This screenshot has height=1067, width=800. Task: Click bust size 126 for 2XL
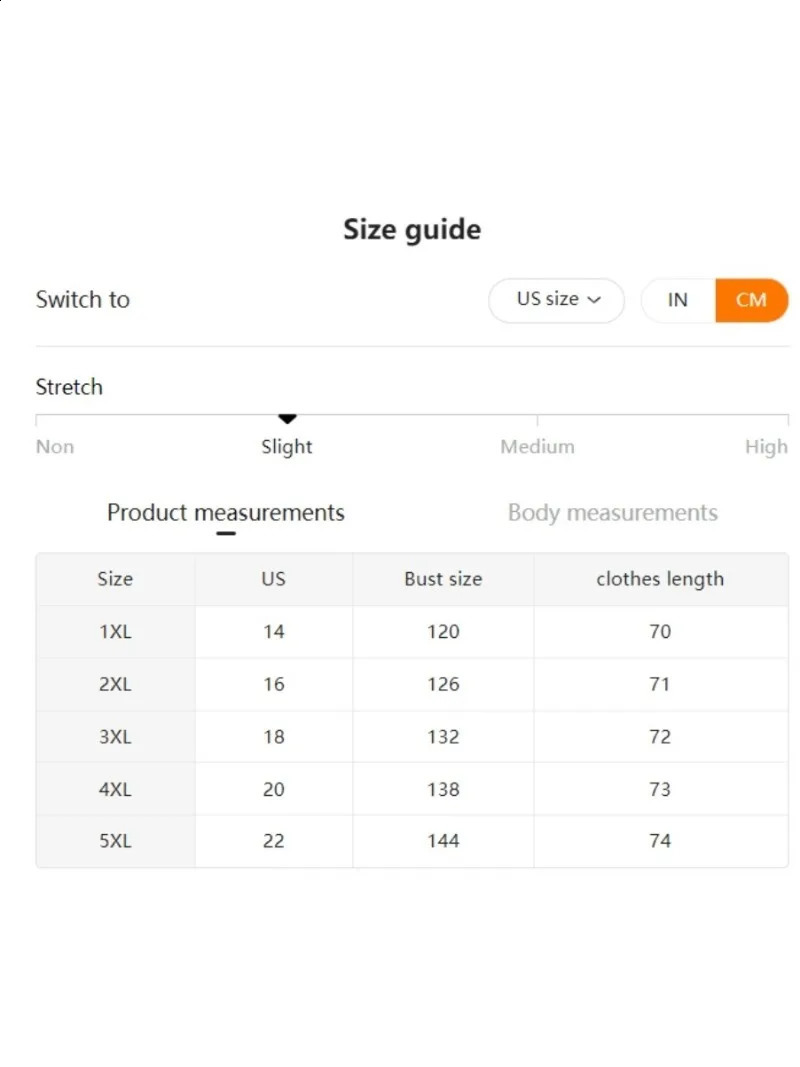443,684
